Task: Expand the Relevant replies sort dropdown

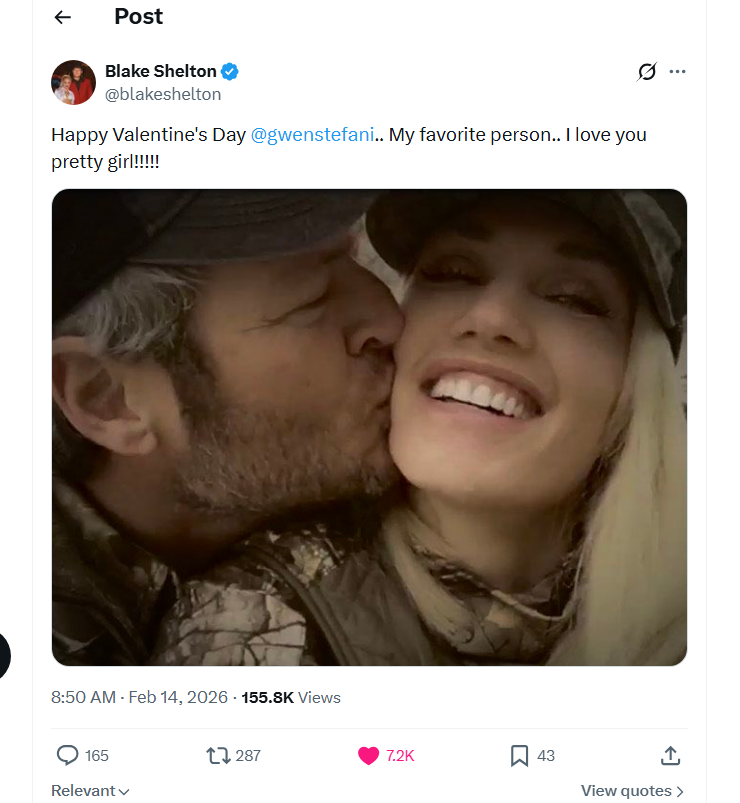Action: pyautogui.click(x=90, y=791)
